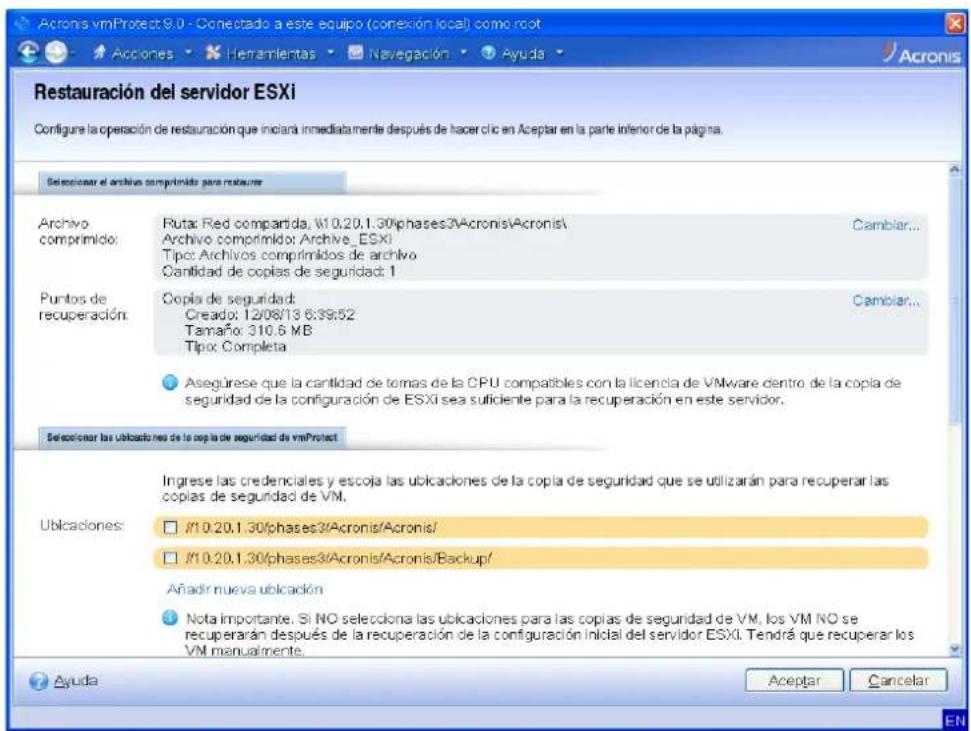Expand the Acciones dropdown arrow
Screen dimensions: 971x731
pyautogui.click(x=189, y=53)
